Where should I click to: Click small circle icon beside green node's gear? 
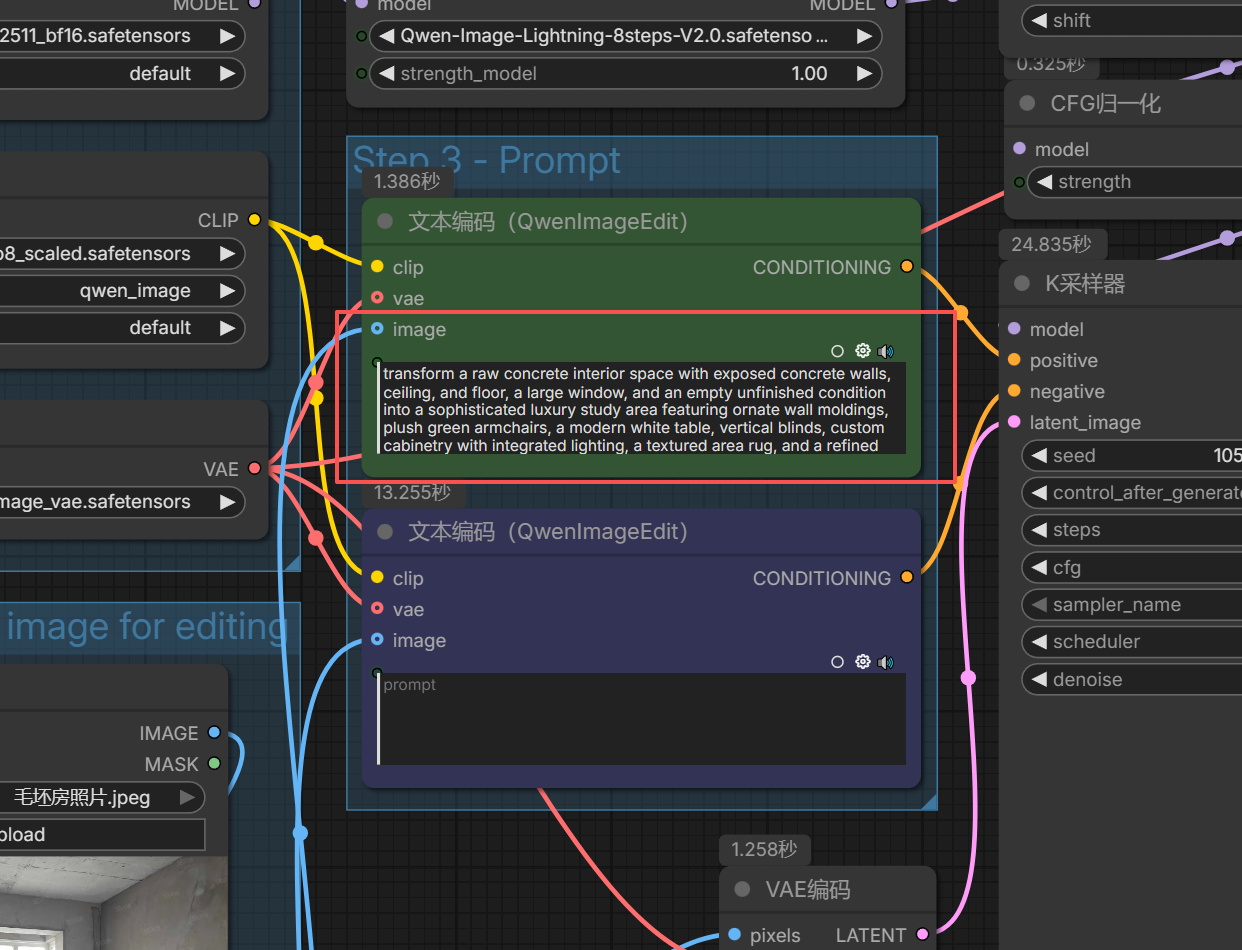click(838, 351)
